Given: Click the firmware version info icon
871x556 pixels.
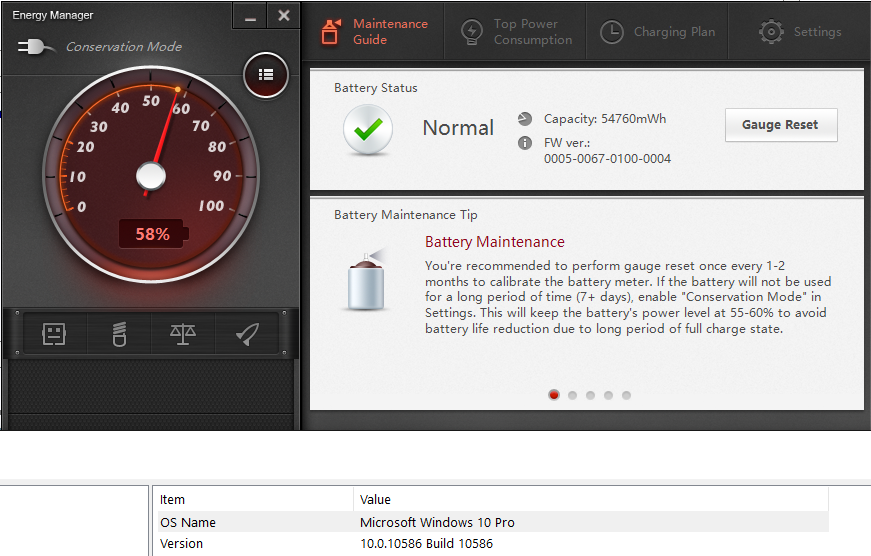Looking at the screenshot, I should (525, 143).
